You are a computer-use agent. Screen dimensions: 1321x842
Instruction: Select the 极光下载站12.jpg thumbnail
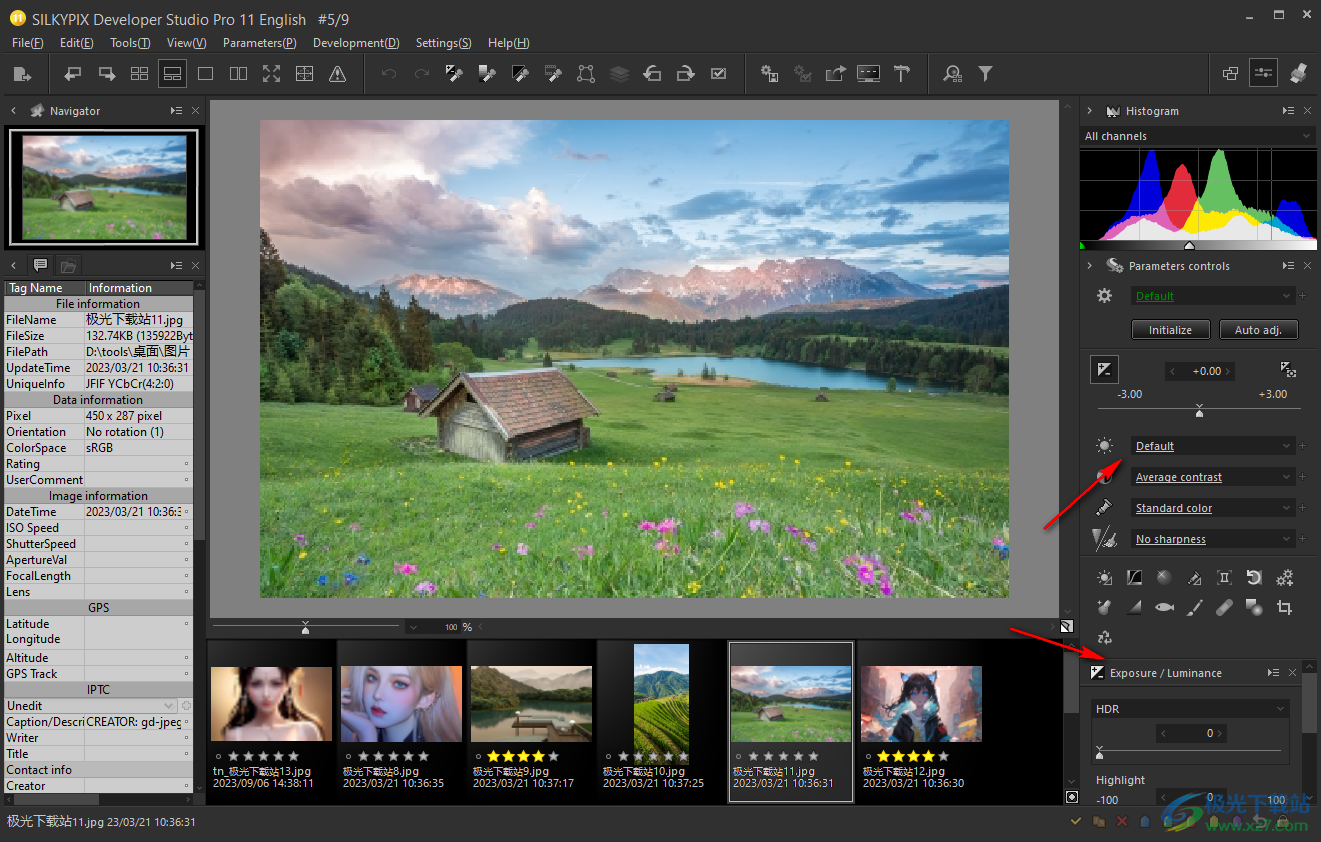(x=920, y=703)
